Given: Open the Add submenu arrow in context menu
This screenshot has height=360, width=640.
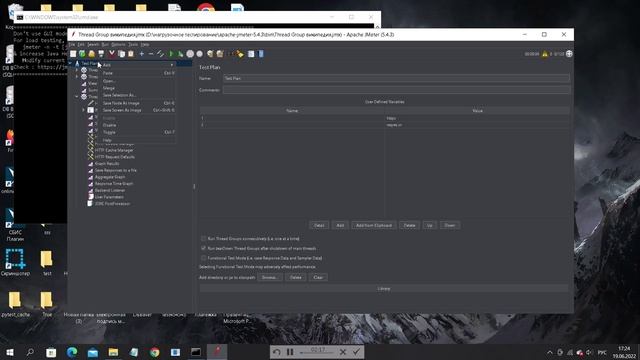Looking at the screenshot, I should (x=172, y=65).
